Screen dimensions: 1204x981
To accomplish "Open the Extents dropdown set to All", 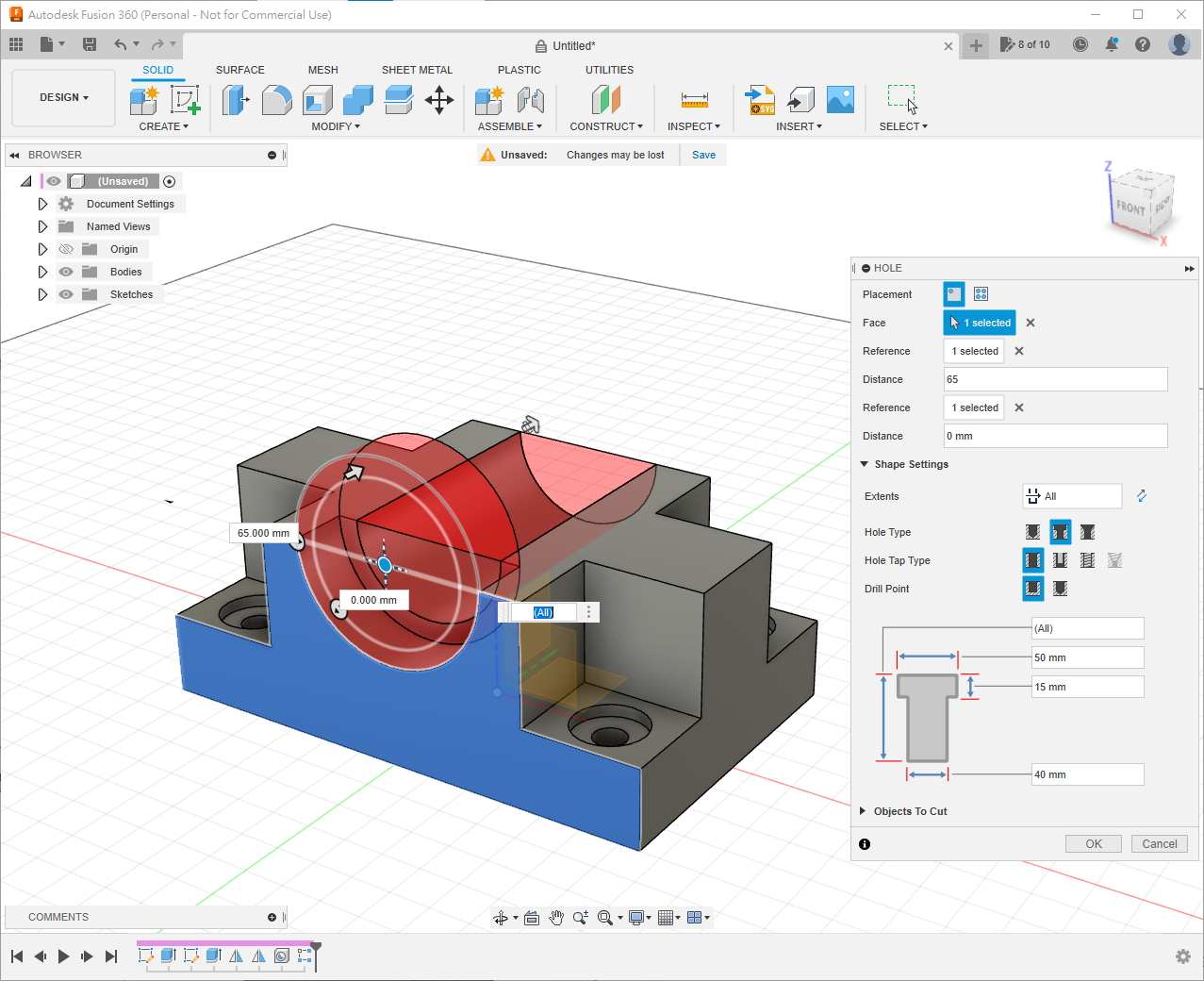I will click(x=1072, y=496).
